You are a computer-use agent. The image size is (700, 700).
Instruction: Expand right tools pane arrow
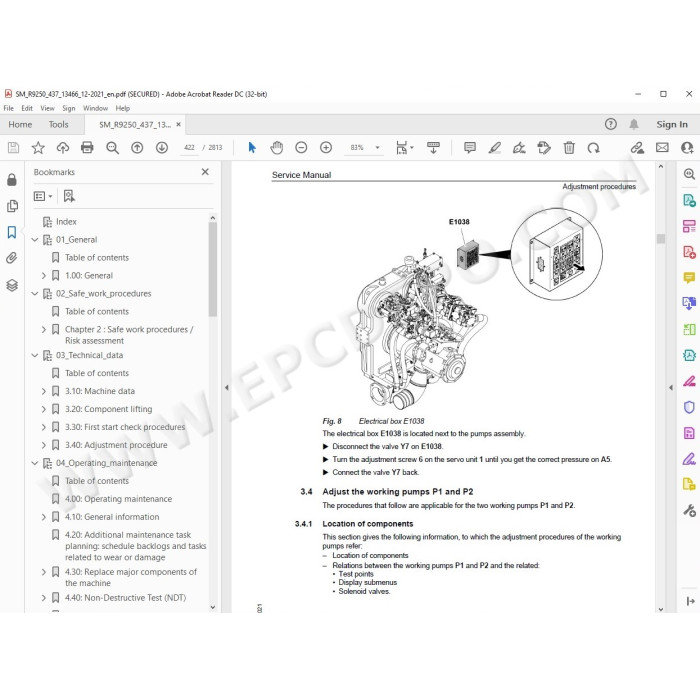671,388
